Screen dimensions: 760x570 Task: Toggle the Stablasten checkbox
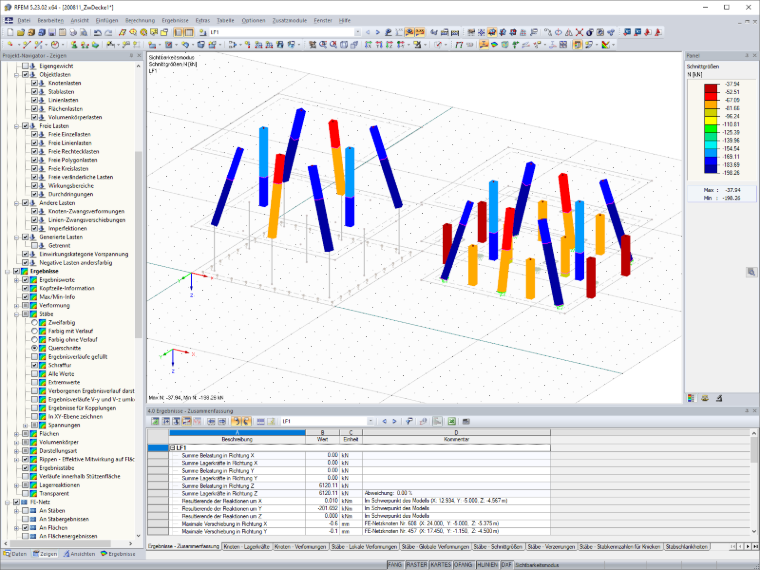click(x=34, y=92)
